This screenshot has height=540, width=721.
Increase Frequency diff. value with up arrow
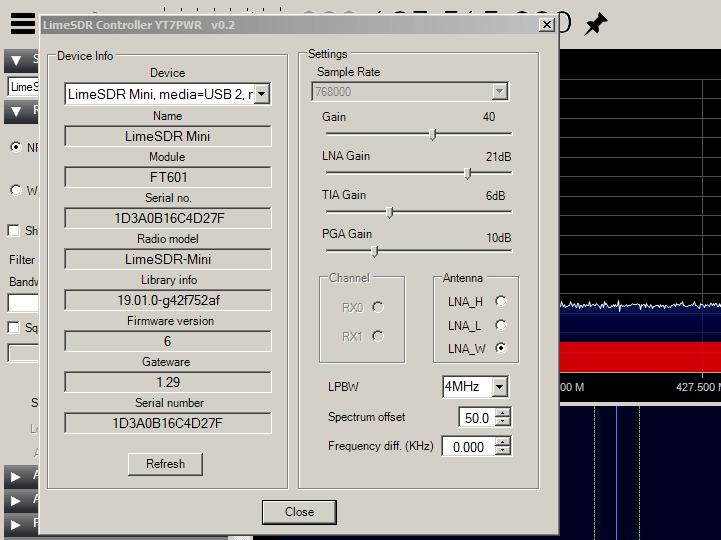click(502, 441)
